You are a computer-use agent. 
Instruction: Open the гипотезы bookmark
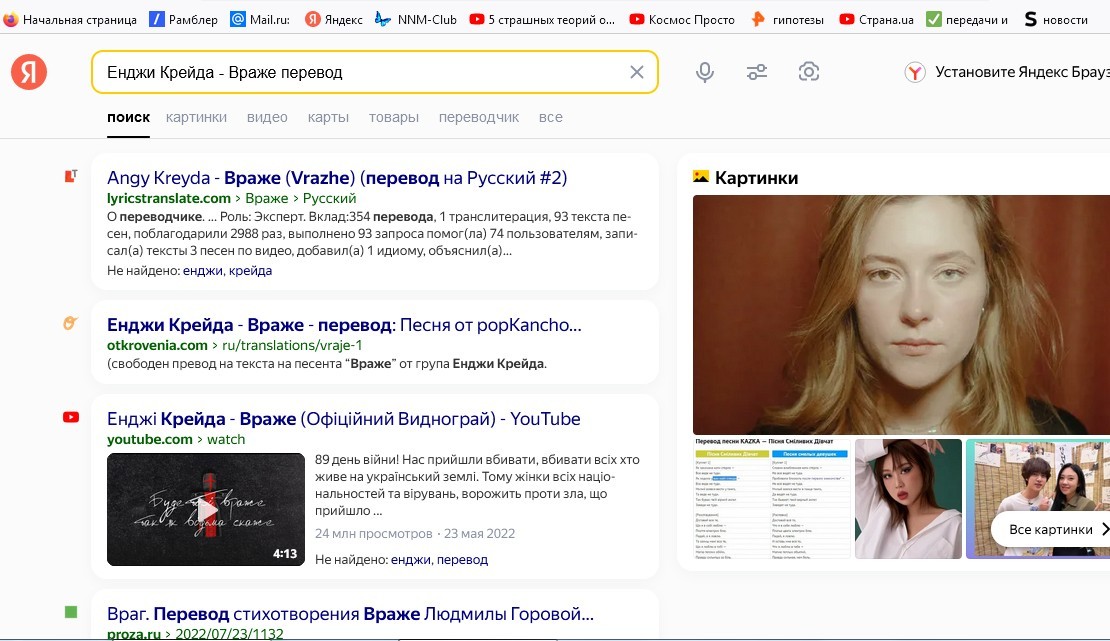[x=787, y=19]
